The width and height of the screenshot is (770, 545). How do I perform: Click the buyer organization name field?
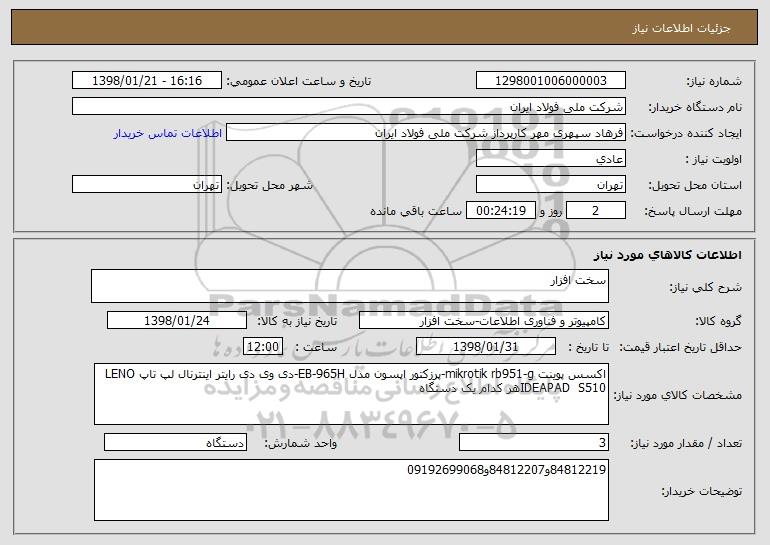[349, 107]
